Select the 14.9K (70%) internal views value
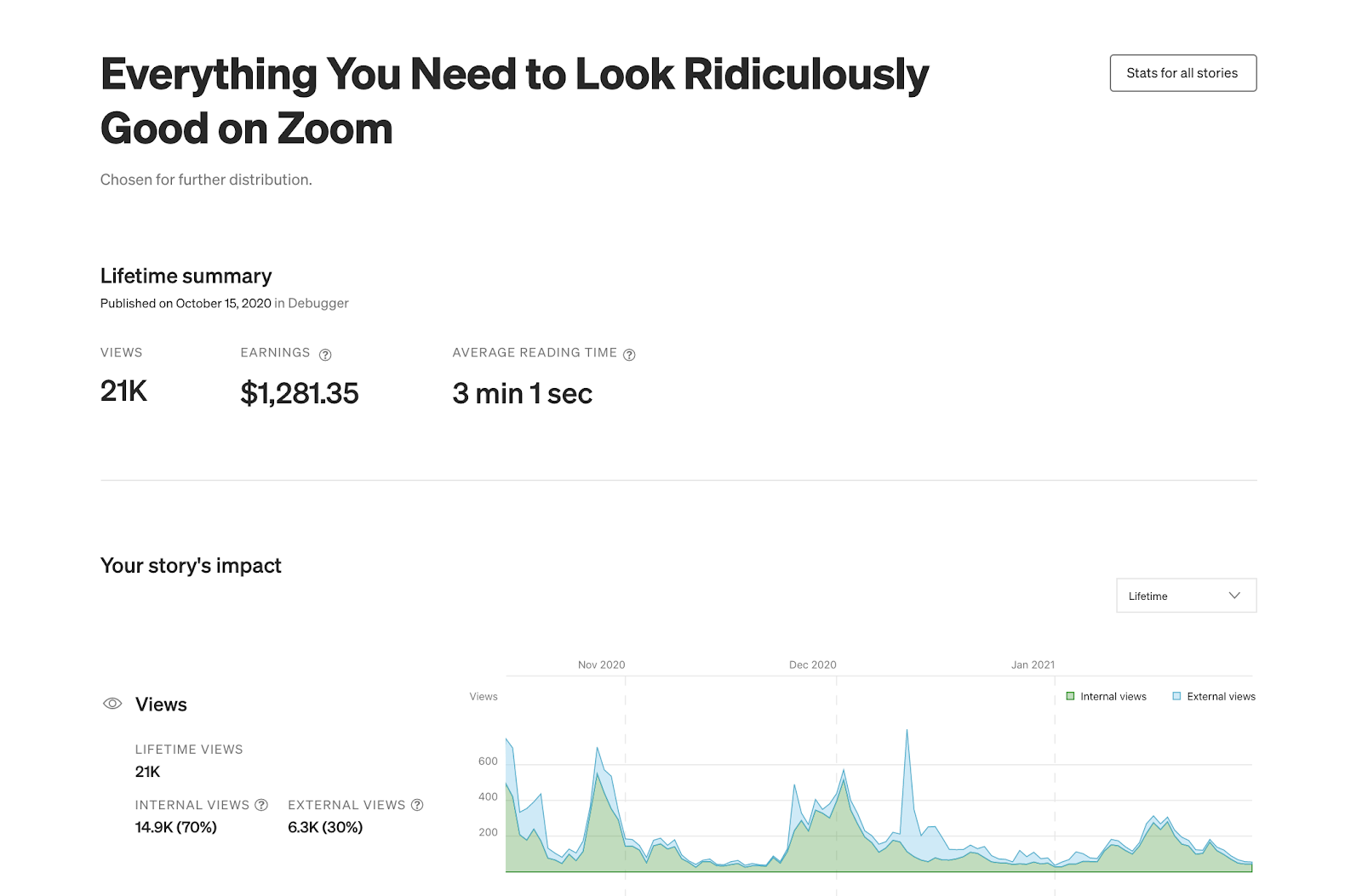 click(x=175, y=827)
